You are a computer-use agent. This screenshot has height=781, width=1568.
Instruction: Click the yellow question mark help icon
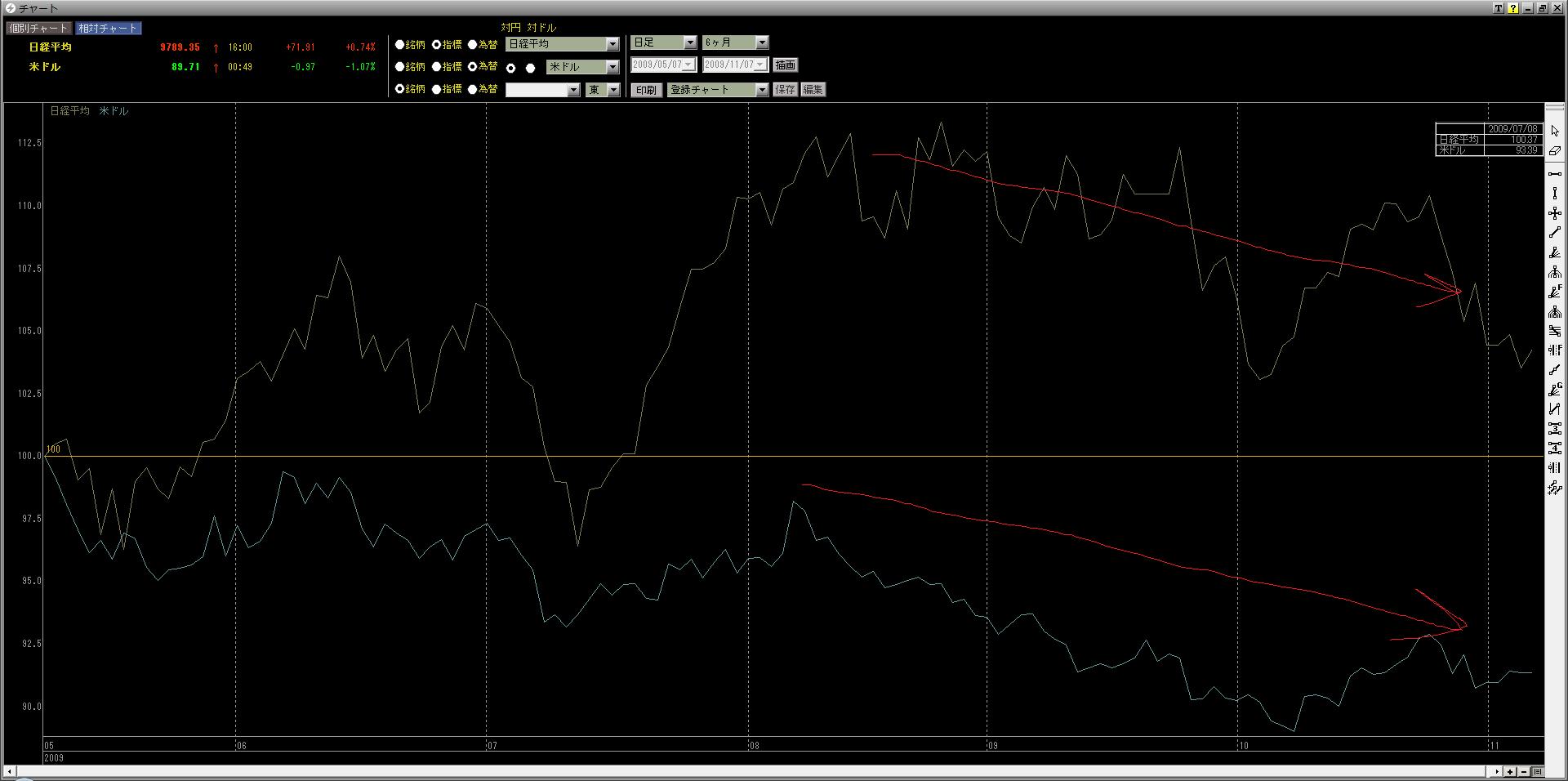pos(1512,8)
